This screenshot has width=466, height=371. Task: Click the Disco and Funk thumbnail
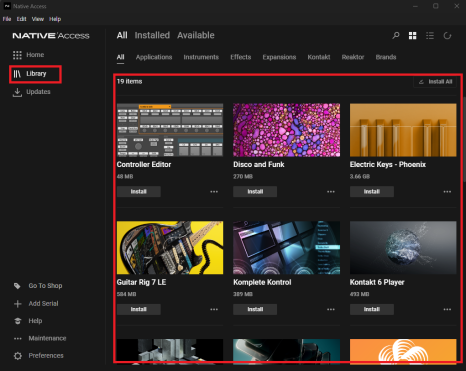click(287, 130)
